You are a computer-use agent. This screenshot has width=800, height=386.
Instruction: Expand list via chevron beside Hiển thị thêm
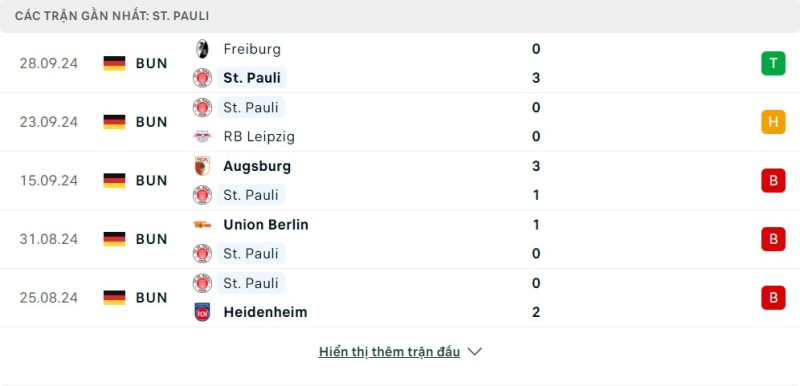(474, 352)
